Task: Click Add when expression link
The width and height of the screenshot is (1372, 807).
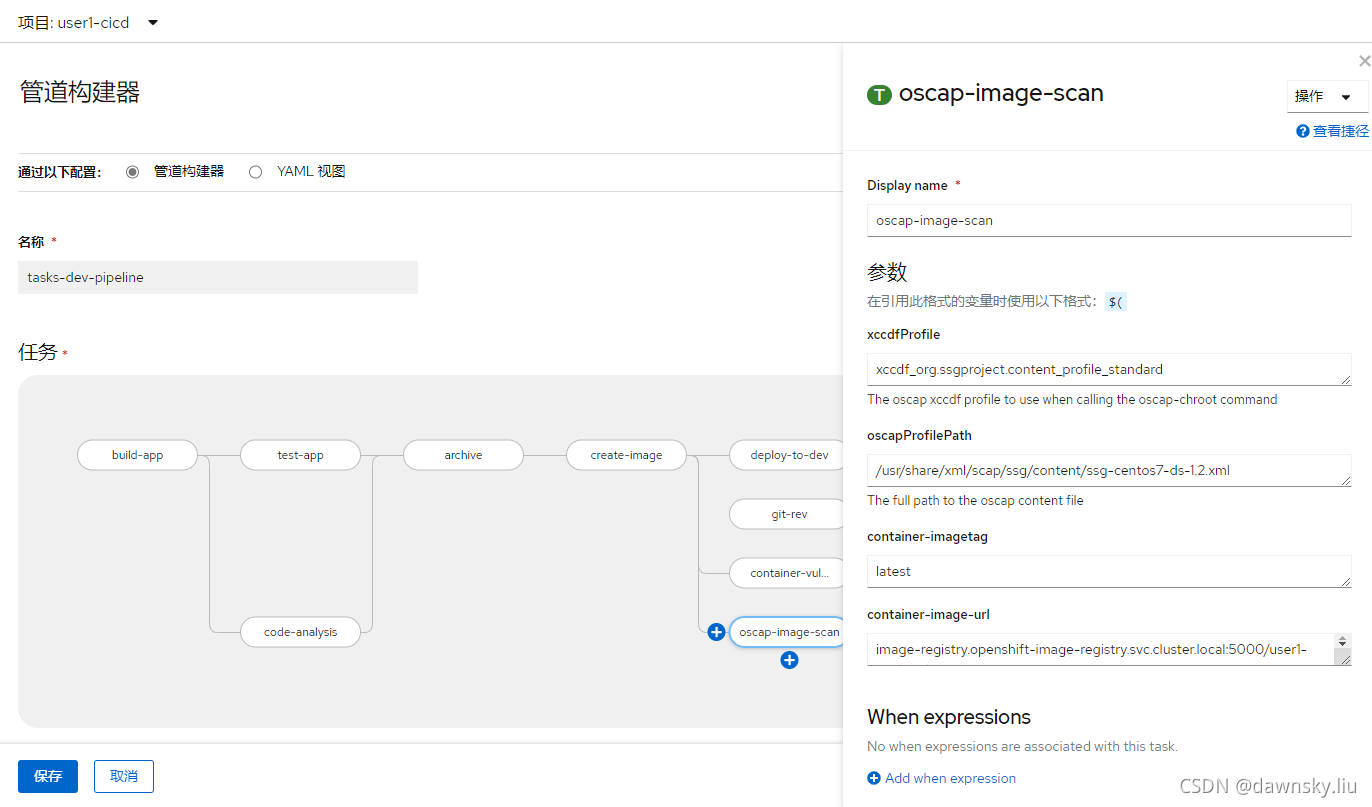Action: click(x=950, y=778)
